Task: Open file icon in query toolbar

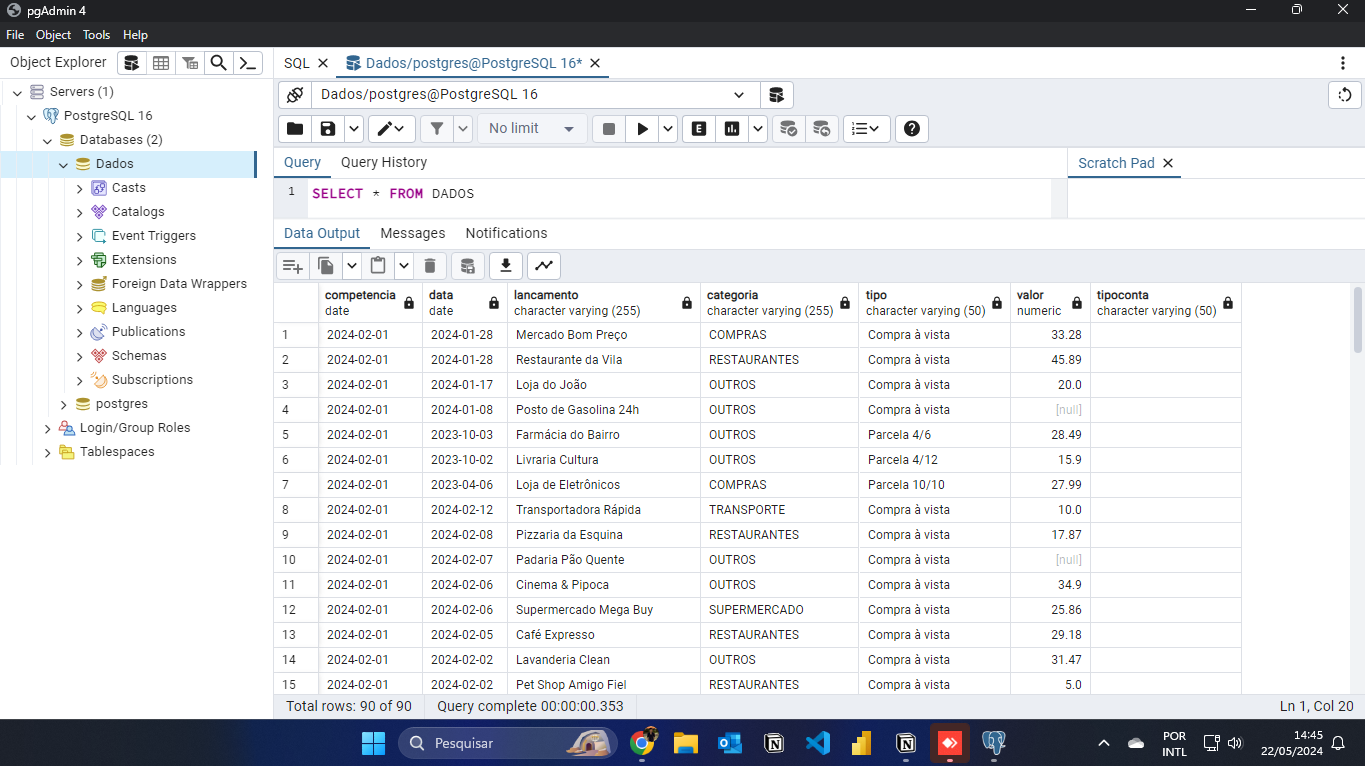Action: [294, 128]
